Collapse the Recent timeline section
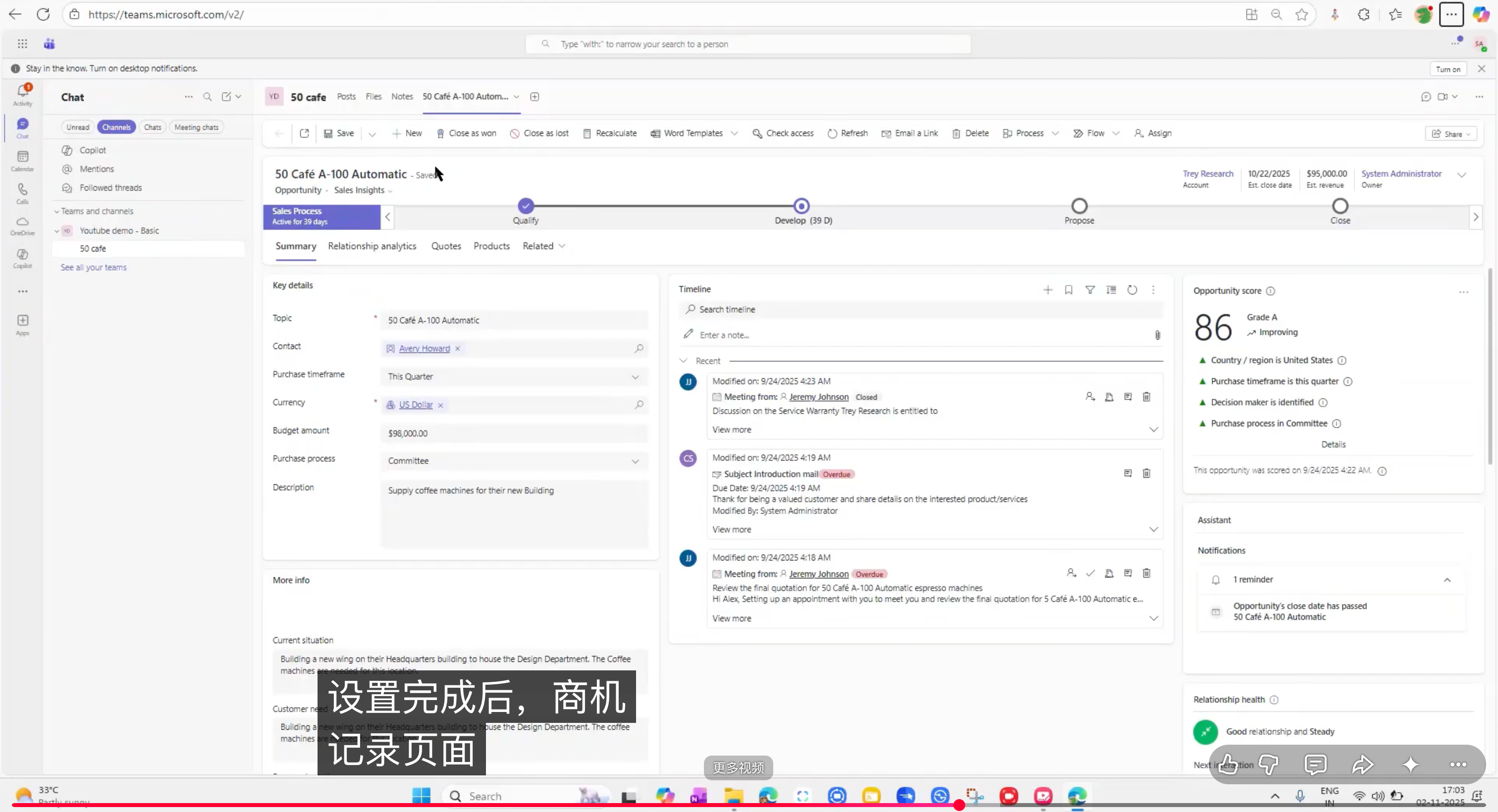The height and width of the screenshot is (812, 1498). pyautogui.click(x=683, y=361)
